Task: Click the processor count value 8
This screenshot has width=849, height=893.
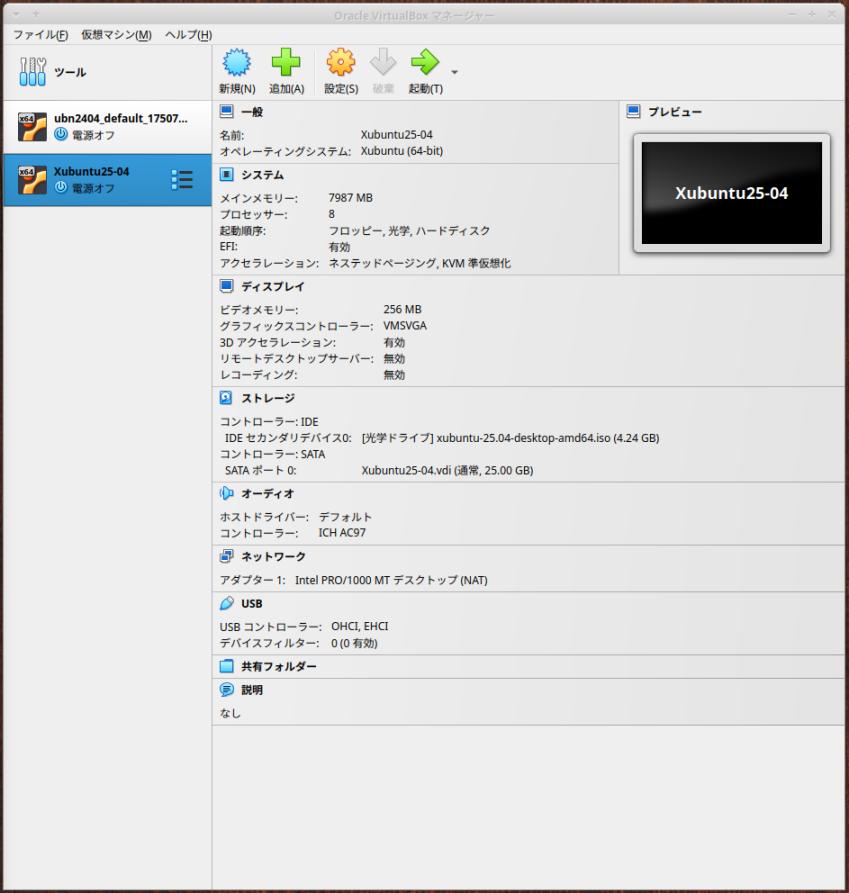Action: [331, 214]
